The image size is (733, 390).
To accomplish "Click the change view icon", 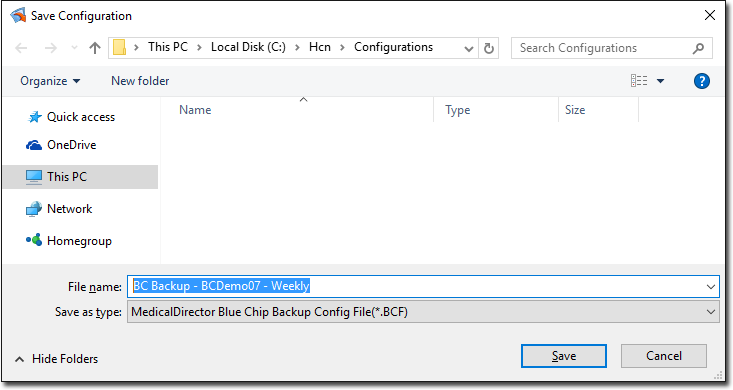I will click(x=639, y=81).
